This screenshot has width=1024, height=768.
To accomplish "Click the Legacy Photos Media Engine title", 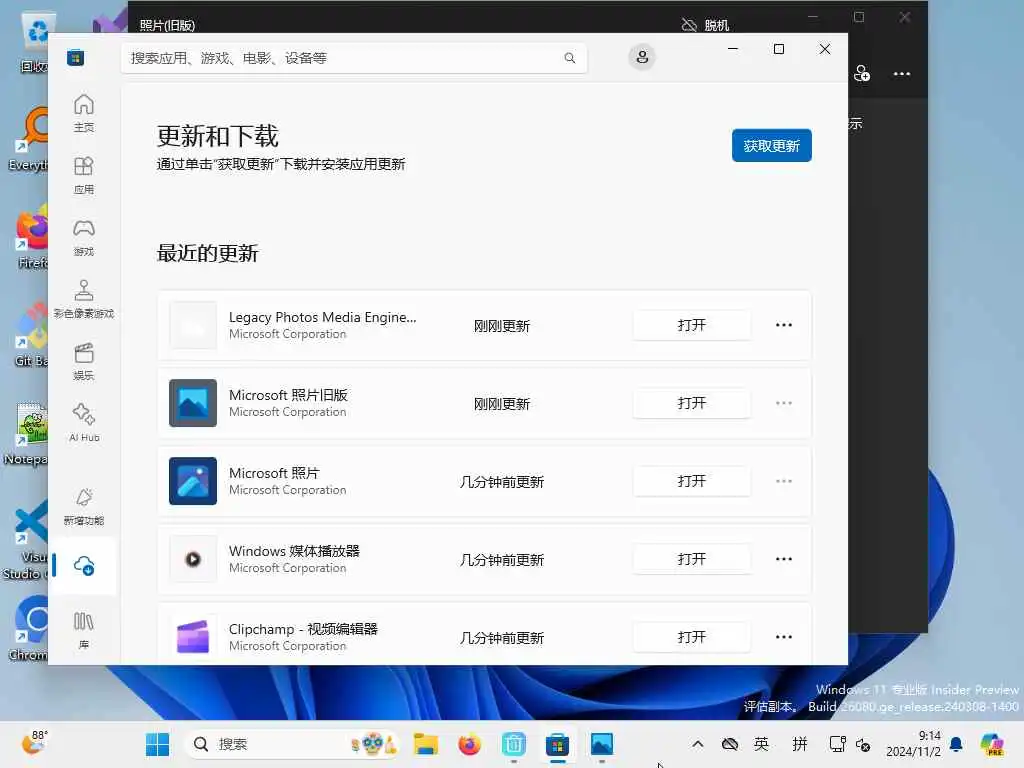I will click(x=322, y=317).
